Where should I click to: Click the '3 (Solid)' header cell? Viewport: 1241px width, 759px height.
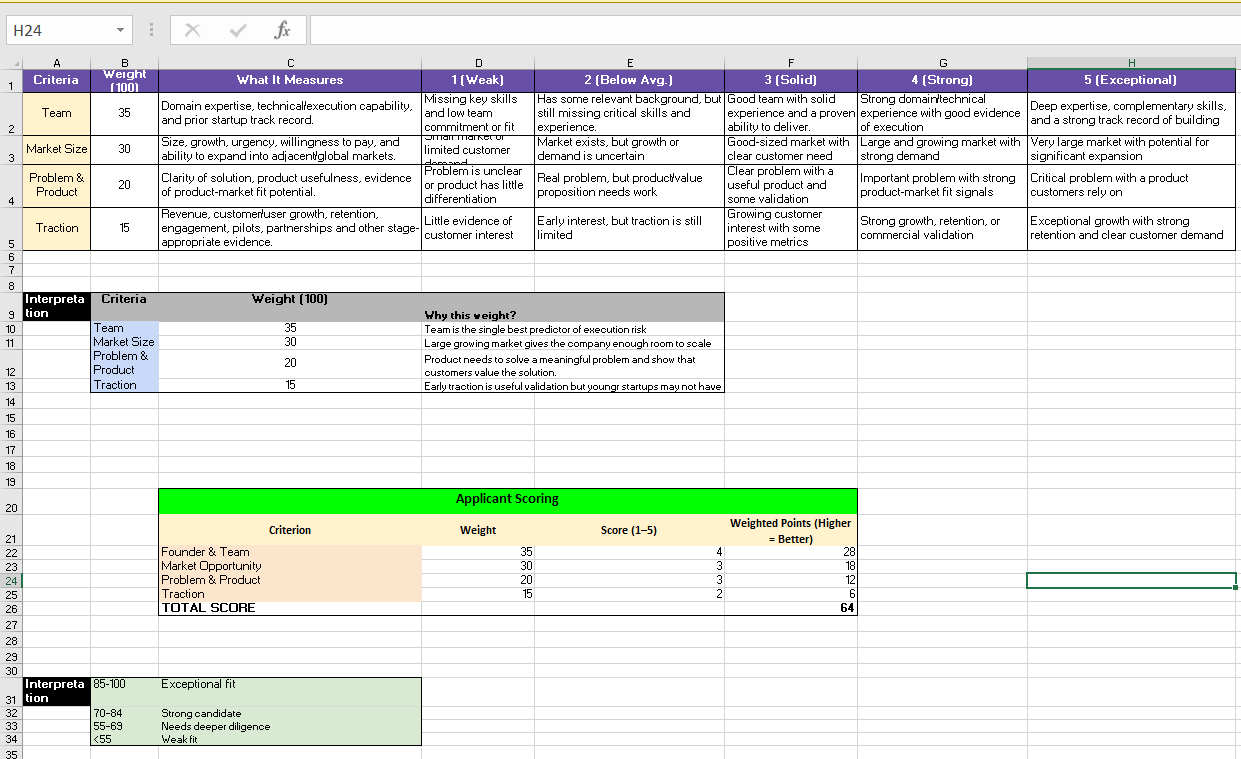point(791,80)
